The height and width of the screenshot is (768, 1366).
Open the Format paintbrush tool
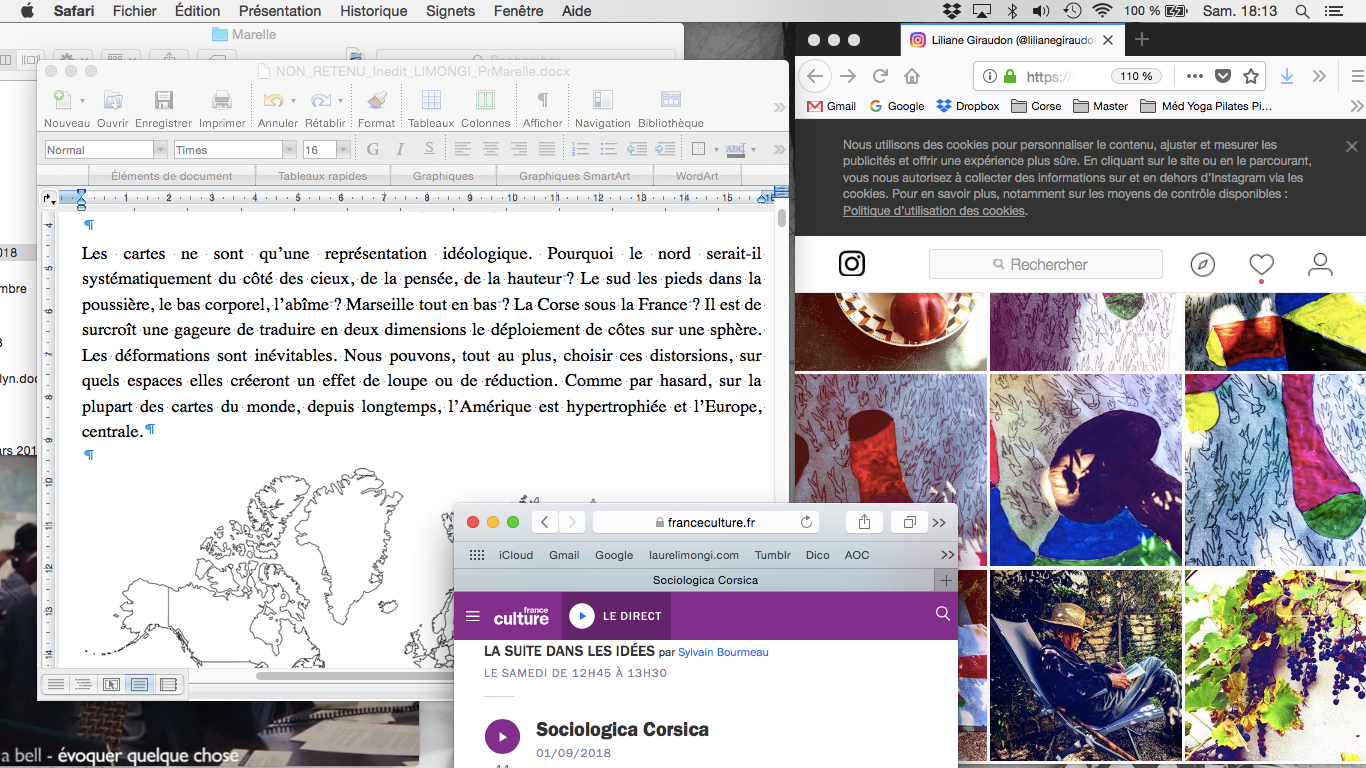click(x=376, y=101)
